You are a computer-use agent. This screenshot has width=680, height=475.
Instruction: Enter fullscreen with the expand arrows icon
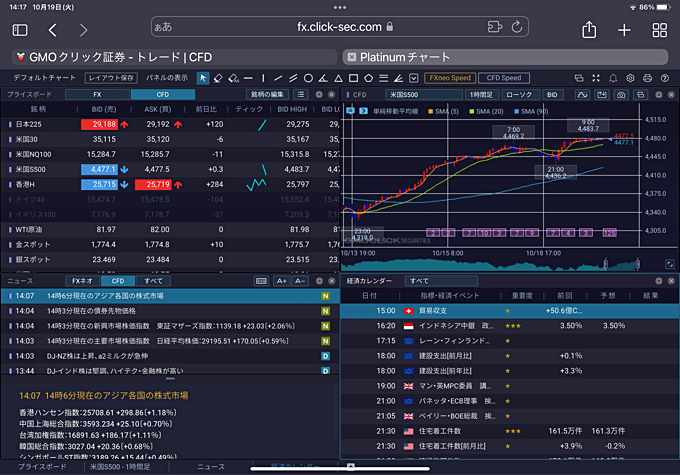coord(596,78)
